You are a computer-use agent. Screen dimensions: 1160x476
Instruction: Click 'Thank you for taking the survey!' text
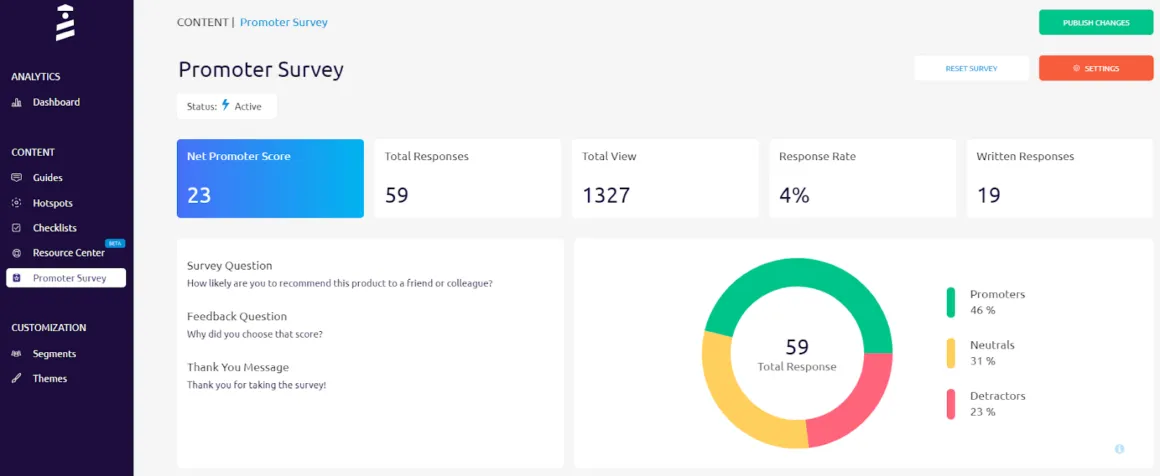256,385
